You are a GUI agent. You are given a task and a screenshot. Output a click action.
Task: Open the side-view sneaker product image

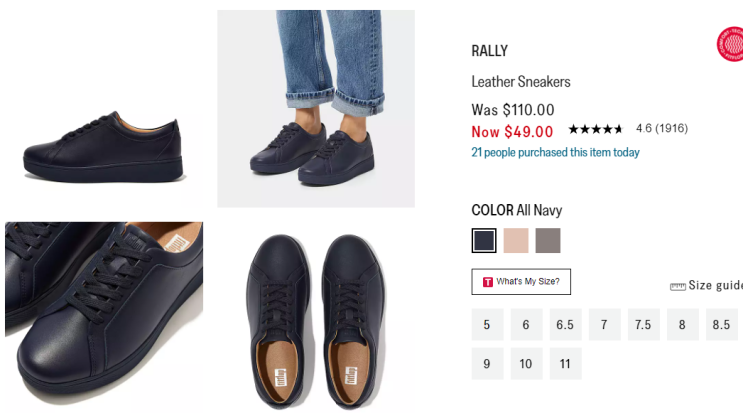104,150
